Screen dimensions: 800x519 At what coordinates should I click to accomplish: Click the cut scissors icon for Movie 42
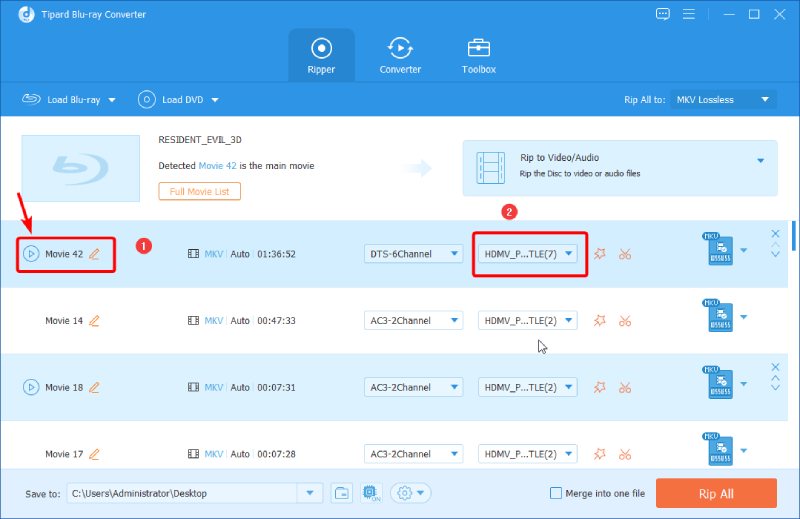[625, 254]
